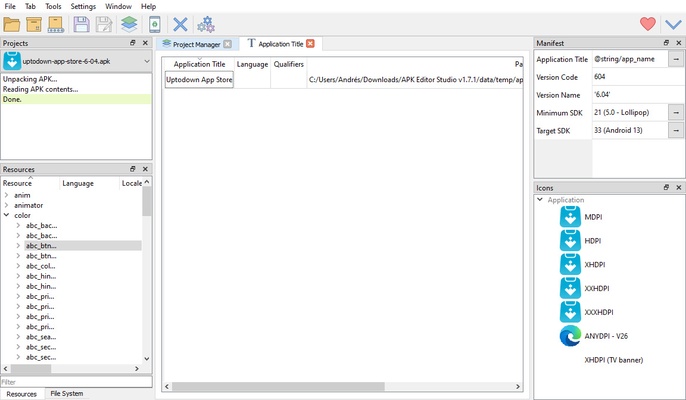Close the Projects panel
The image size is (686, 400).
pyautogui.click(x=145, y=43)
